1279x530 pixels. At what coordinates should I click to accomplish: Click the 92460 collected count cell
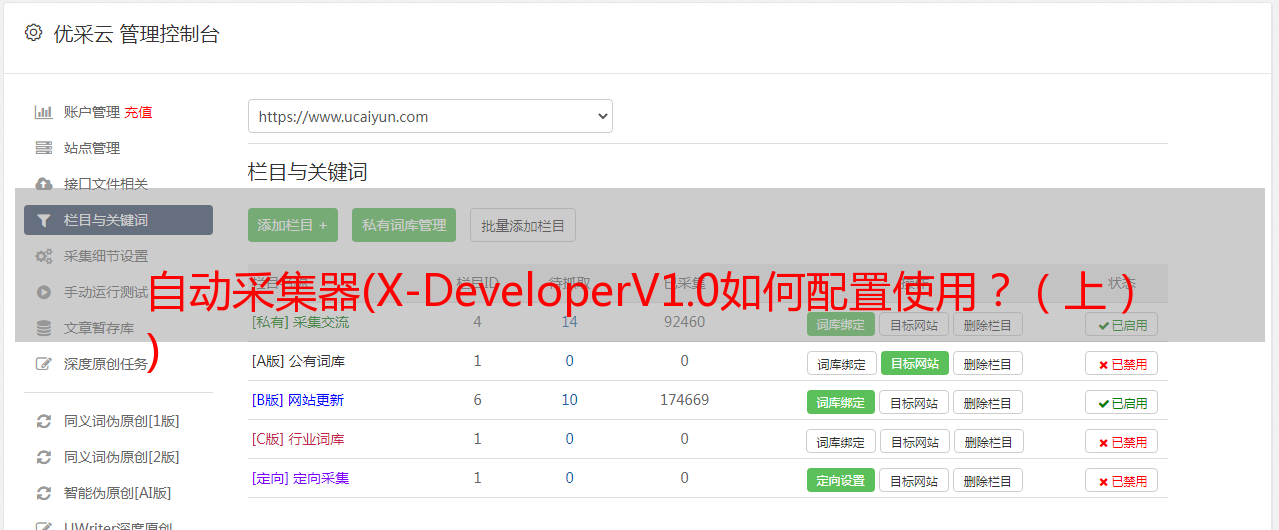click(x=684, y=322)
